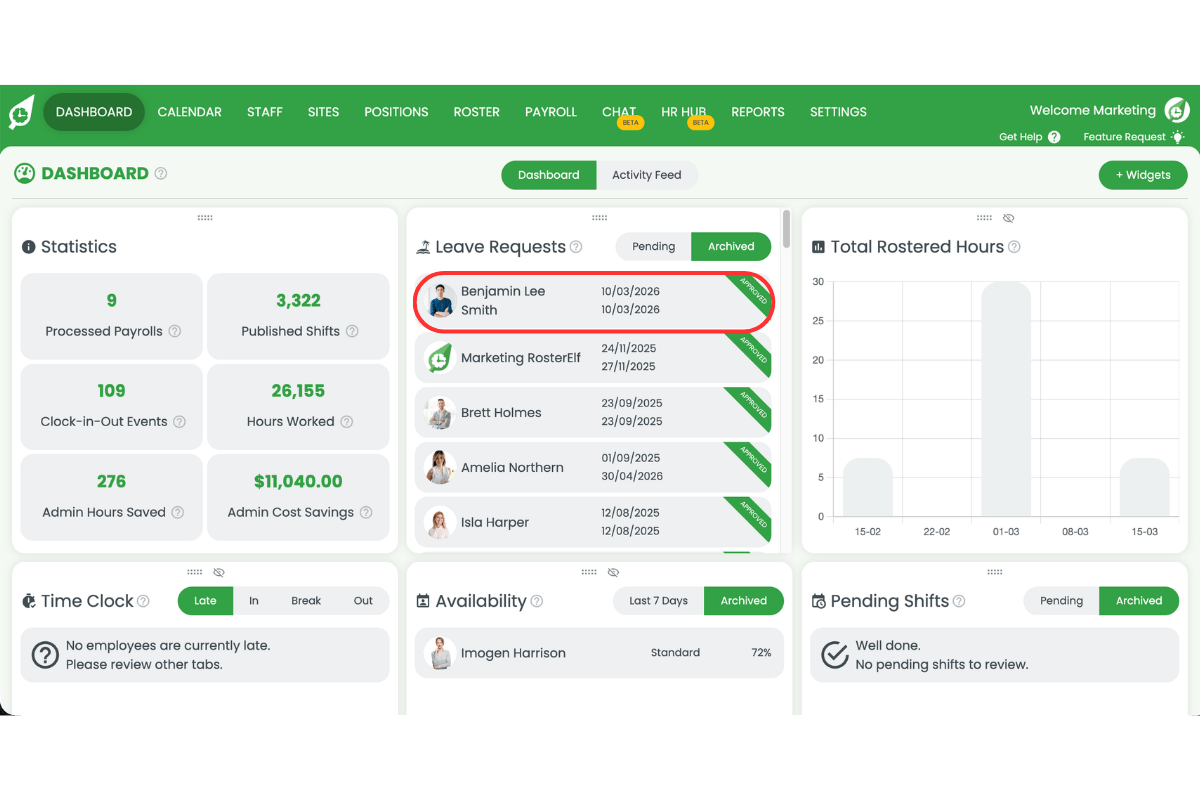This screenshot has width=1200, height=800.
Task: Select the Break filter in Time Clock
Action: pyautogui.click(x=306, y=601)
